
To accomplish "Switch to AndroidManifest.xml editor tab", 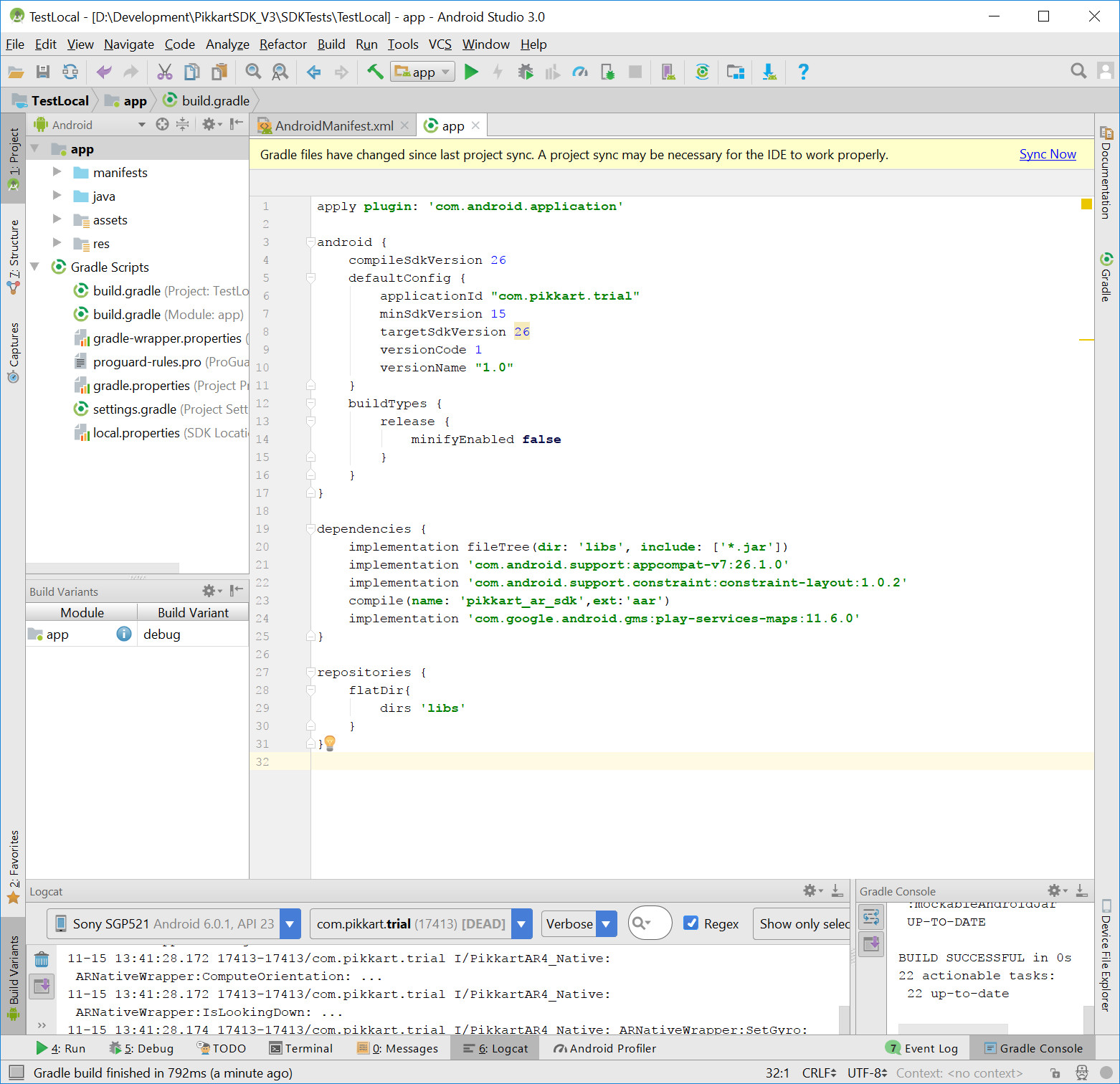I will click(334, 125).
